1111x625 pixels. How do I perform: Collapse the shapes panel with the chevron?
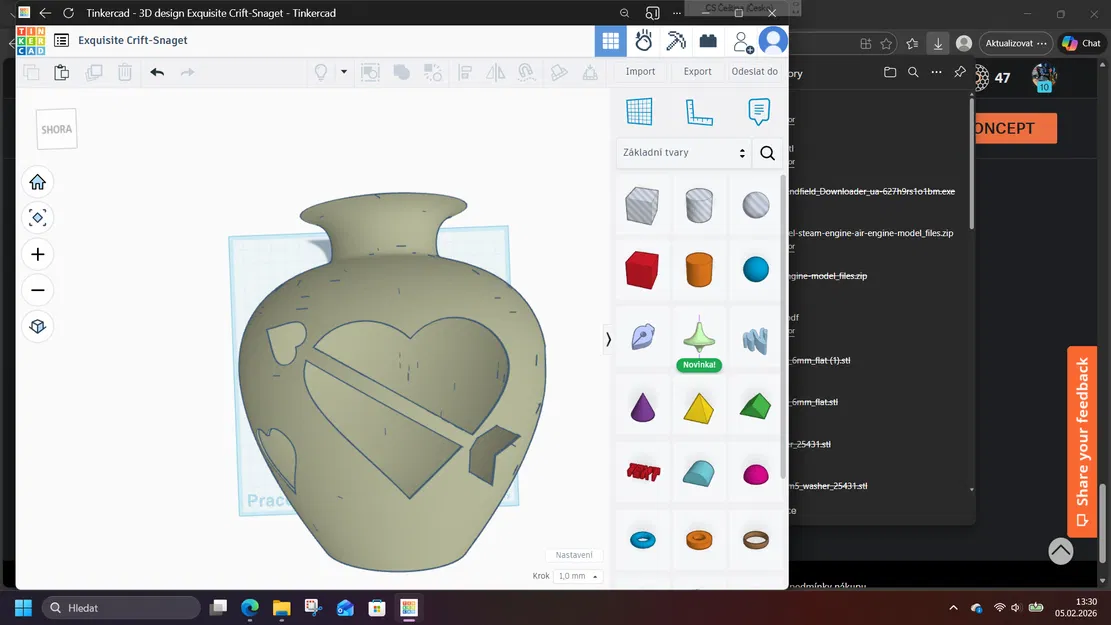coord(608,340)
